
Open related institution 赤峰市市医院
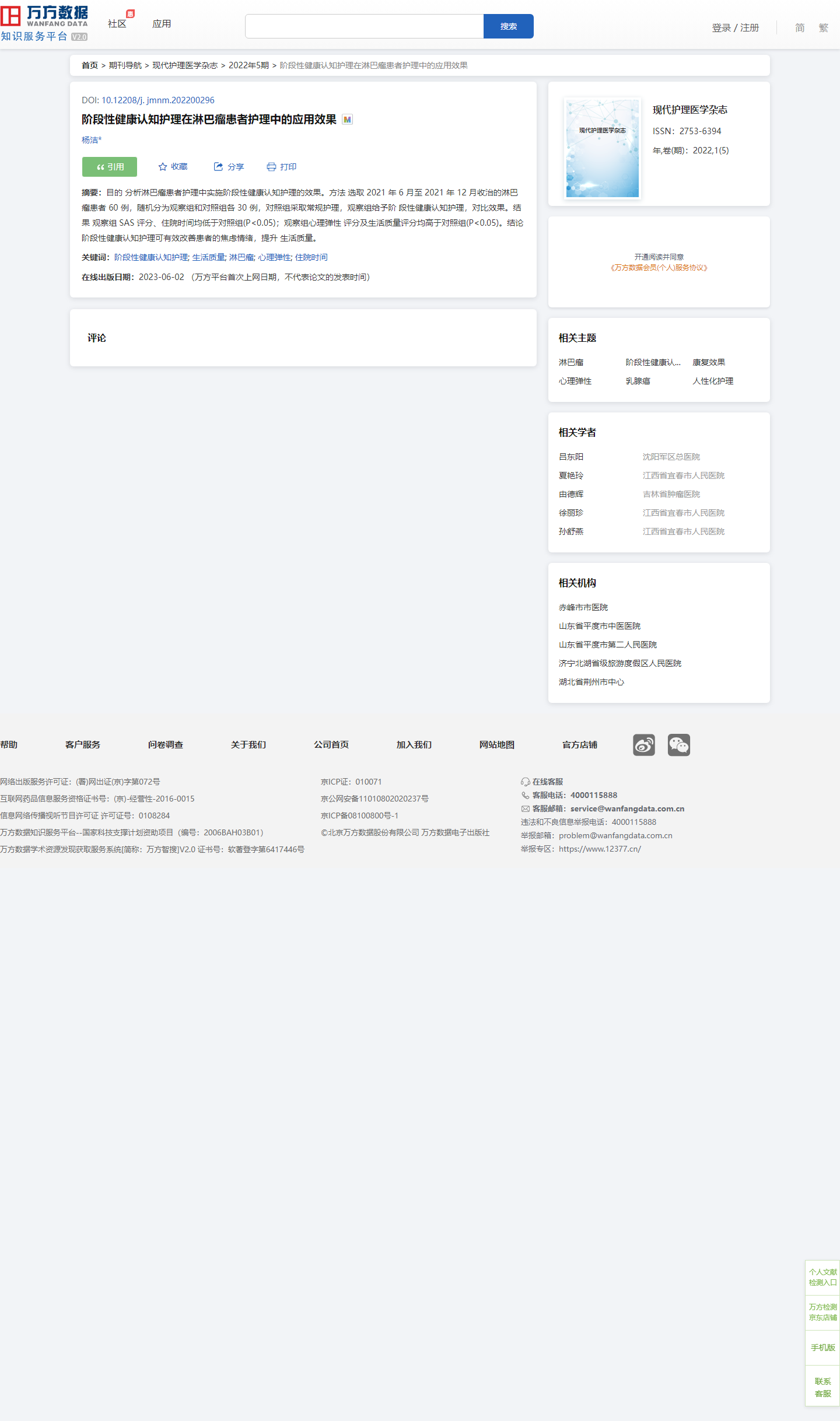tap(583, 607)
